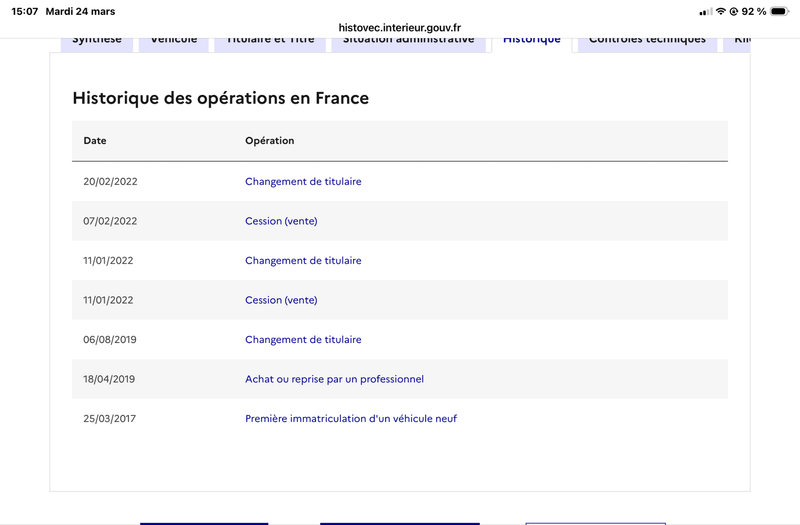Open Première immatriculation d'un véhicule neuf
The height and width of the screenshot is (525, 800).
click(351, 418)
